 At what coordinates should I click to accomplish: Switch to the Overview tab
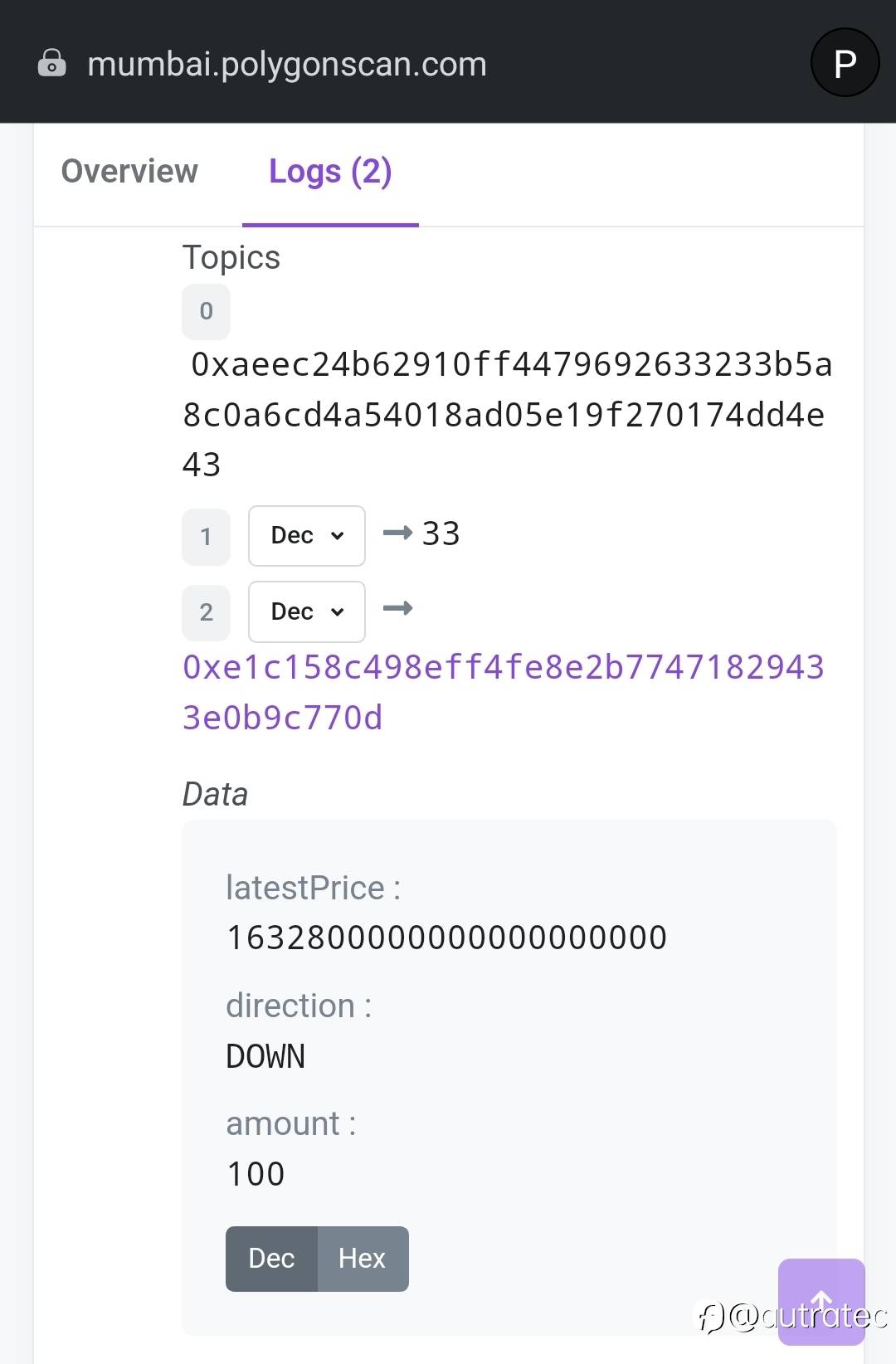129,171
